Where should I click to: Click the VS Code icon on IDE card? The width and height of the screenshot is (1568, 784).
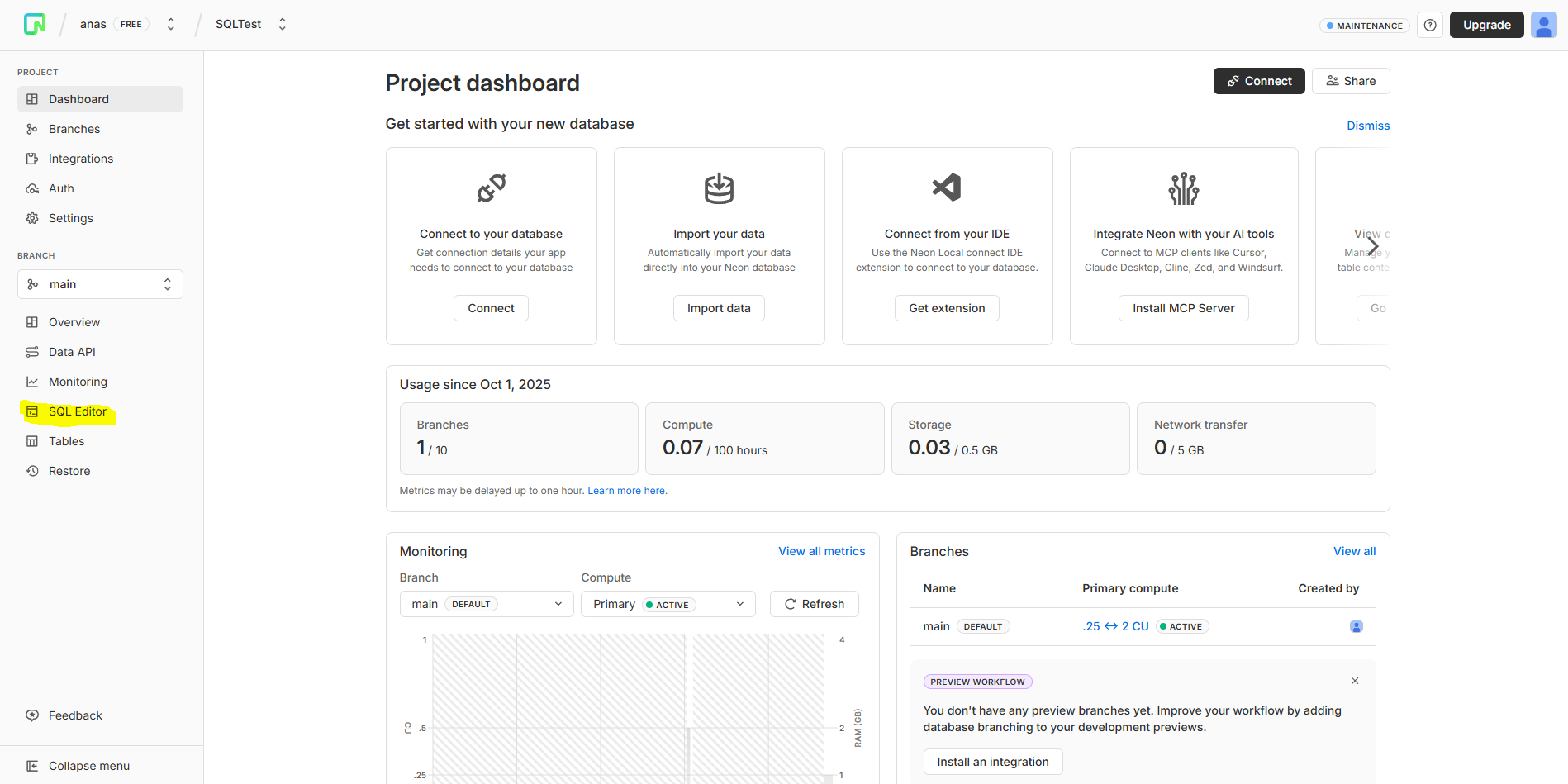pyautogui.click(x=947, y=188)
